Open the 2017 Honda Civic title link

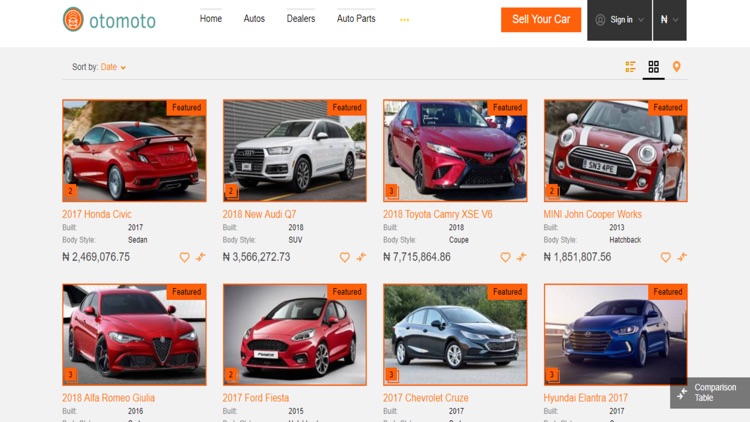pyautogui.click(x=97, y=214)
